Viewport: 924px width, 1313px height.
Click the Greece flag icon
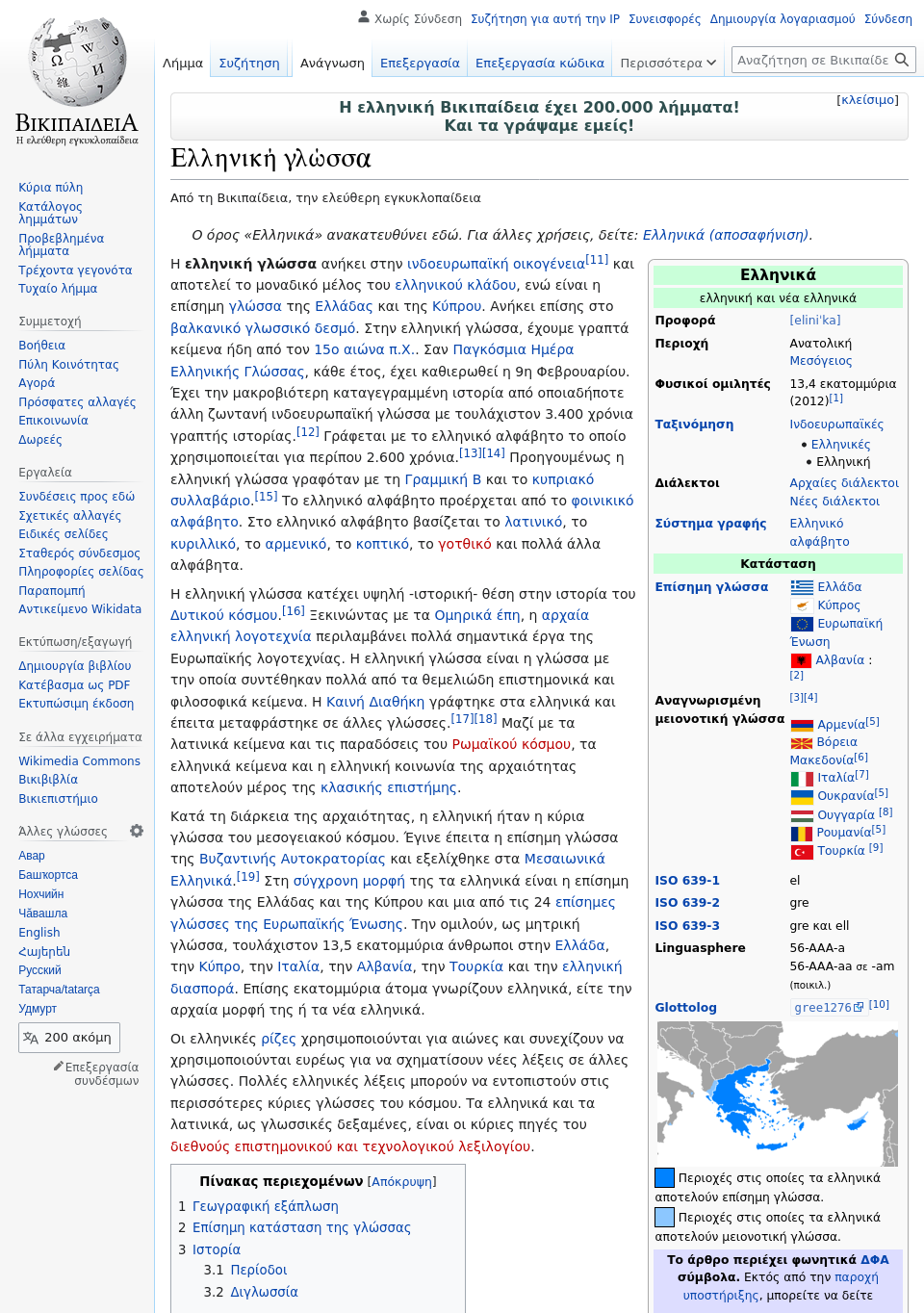coord(802,586)
